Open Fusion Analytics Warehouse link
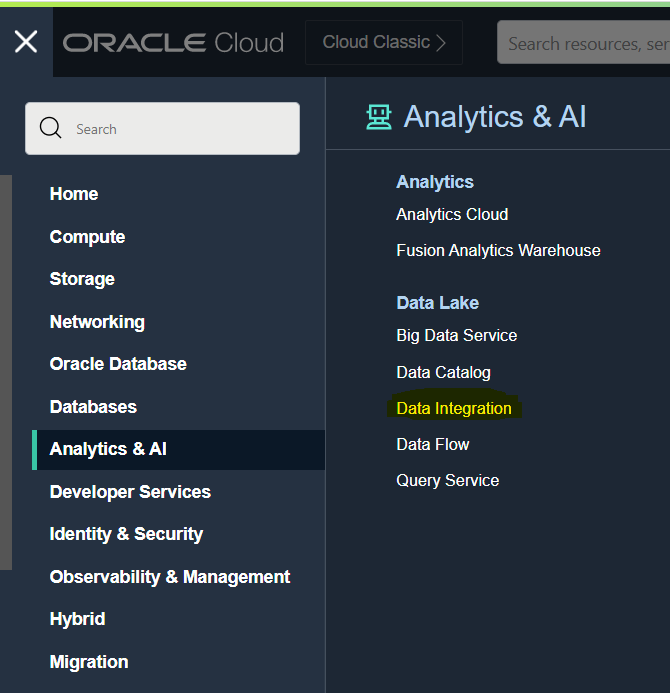 (498, 250)
